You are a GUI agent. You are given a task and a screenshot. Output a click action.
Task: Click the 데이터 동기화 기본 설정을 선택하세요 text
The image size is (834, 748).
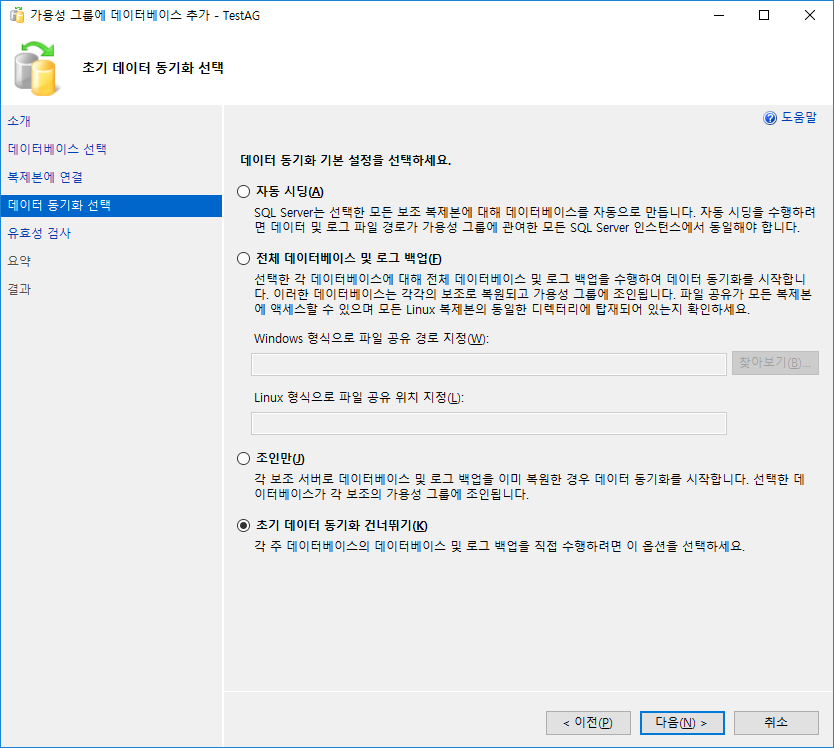click(346, 160)
